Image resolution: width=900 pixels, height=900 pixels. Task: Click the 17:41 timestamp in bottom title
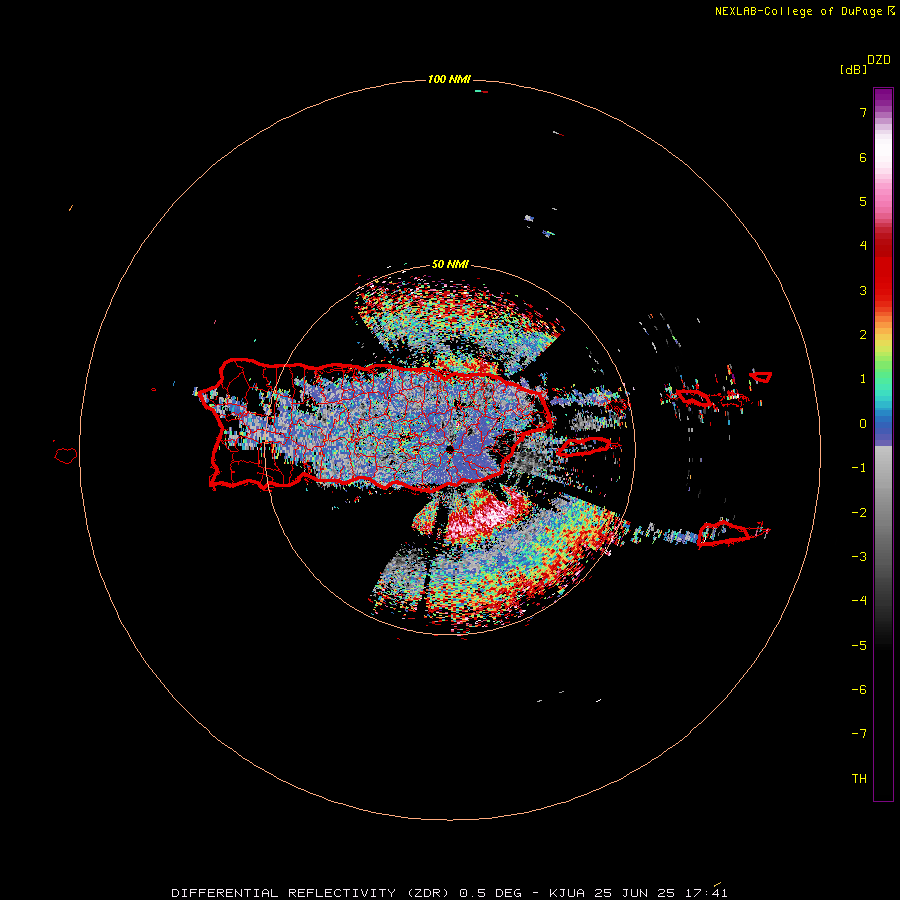(x=707, y=893)
